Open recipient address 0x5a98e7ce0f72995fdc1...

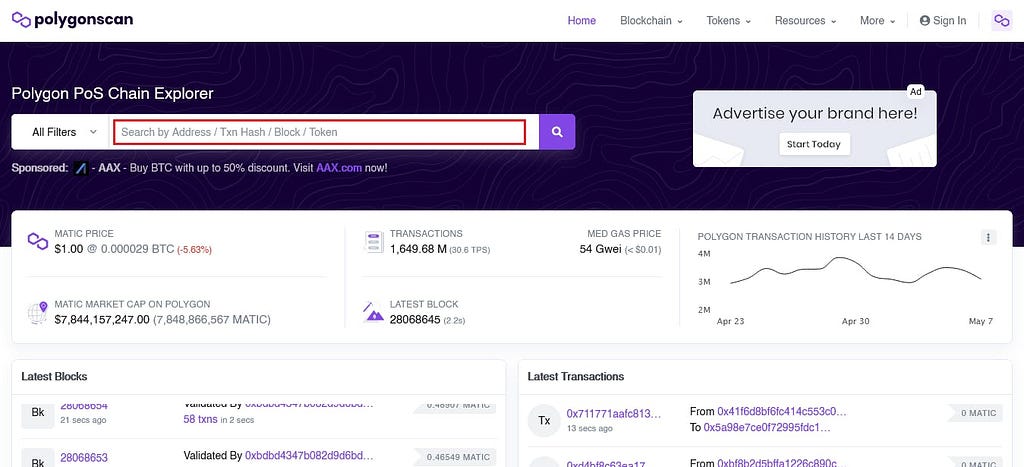(767, 428)
